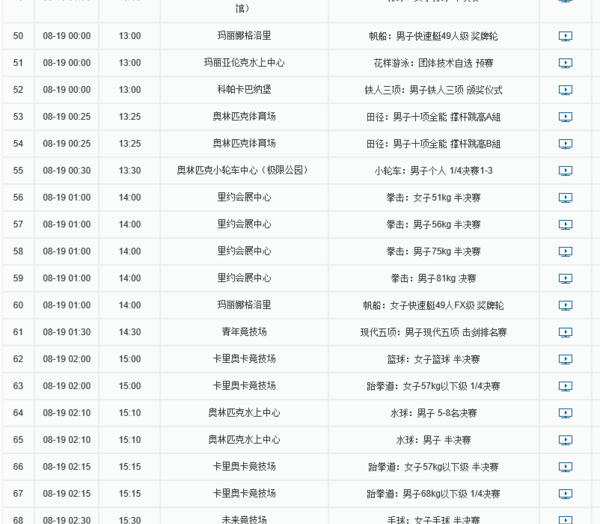Select event 篮球：女子篮球 半决赛
600x524 pixels.
433,359
